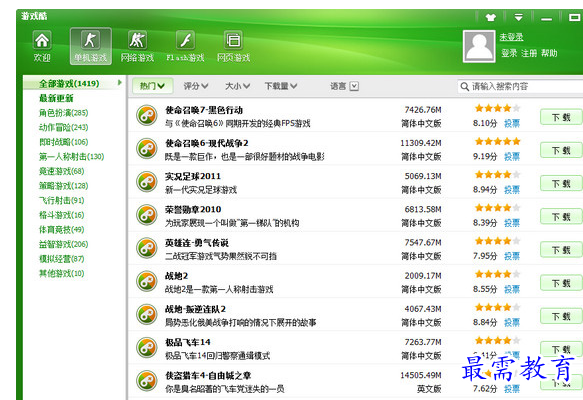The height and width of the screenshot is (400, 583).
Task: Click the skin (shirt) icon in title bar
Action: [491, 17]
